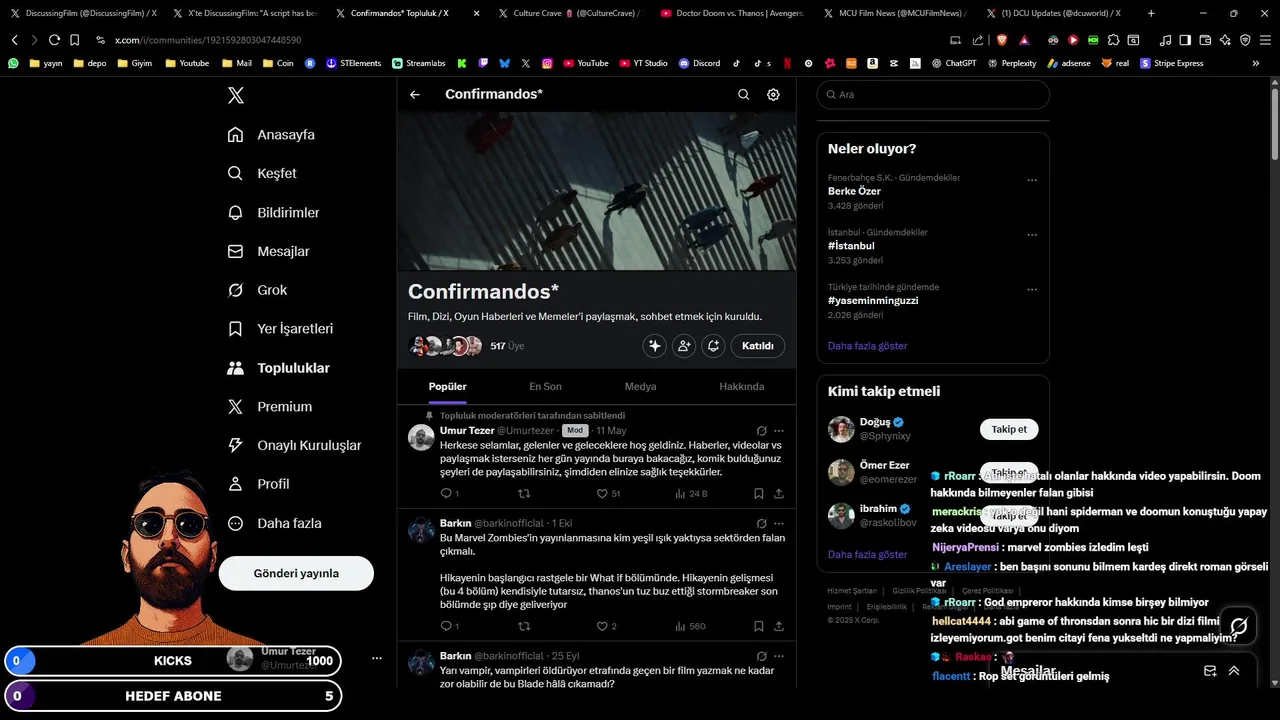Switch to the Hakkında tab
This screenshot has width=1280, height=720.
coord(742,386)
